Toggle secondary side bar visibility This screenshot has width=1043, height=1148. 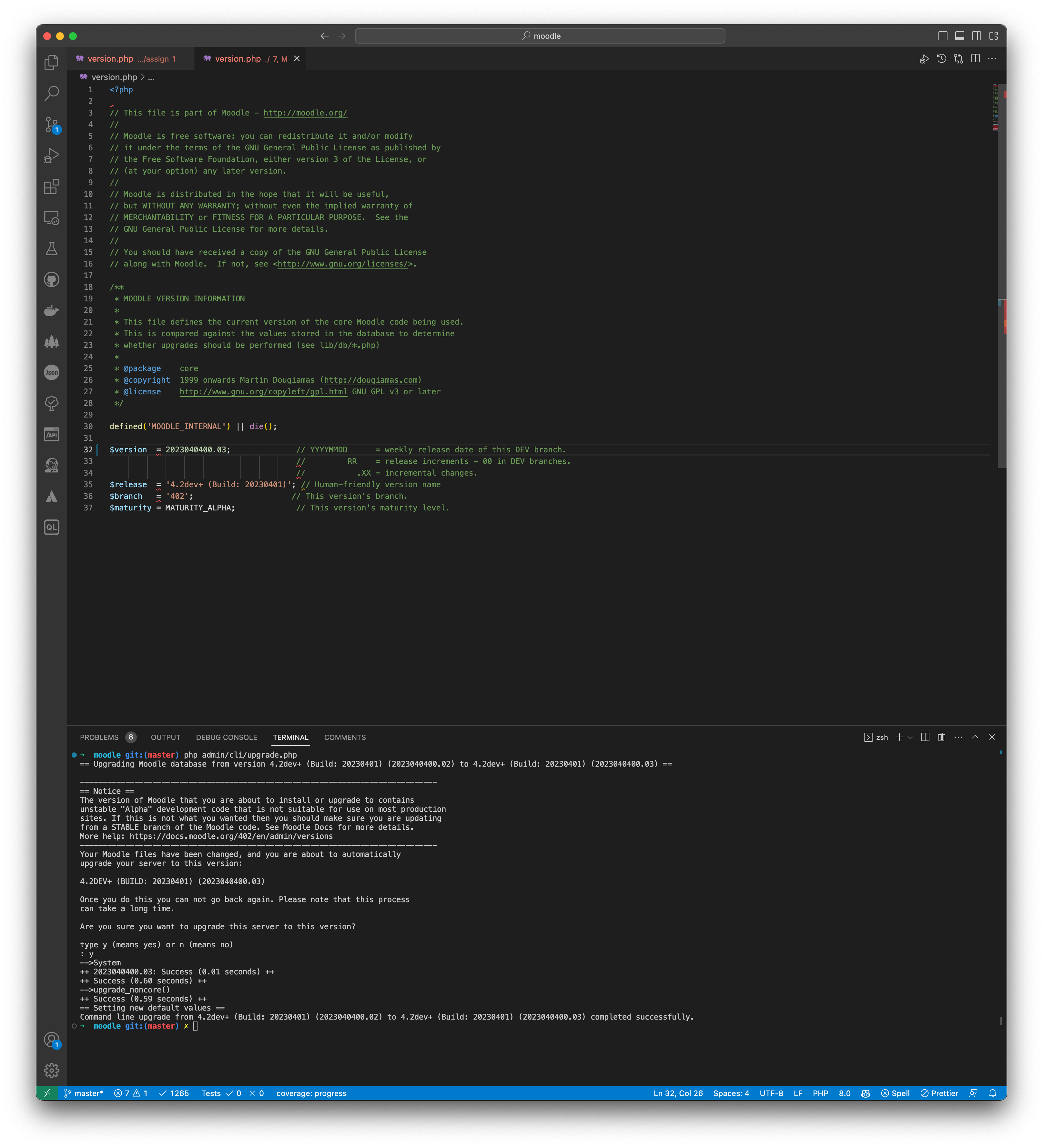pos(976,36)
